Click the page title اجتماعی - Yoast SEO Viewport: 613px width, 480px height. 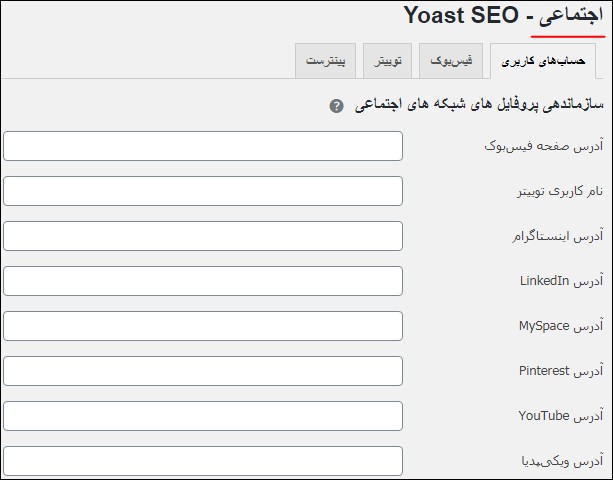click(x=504, y=16)
